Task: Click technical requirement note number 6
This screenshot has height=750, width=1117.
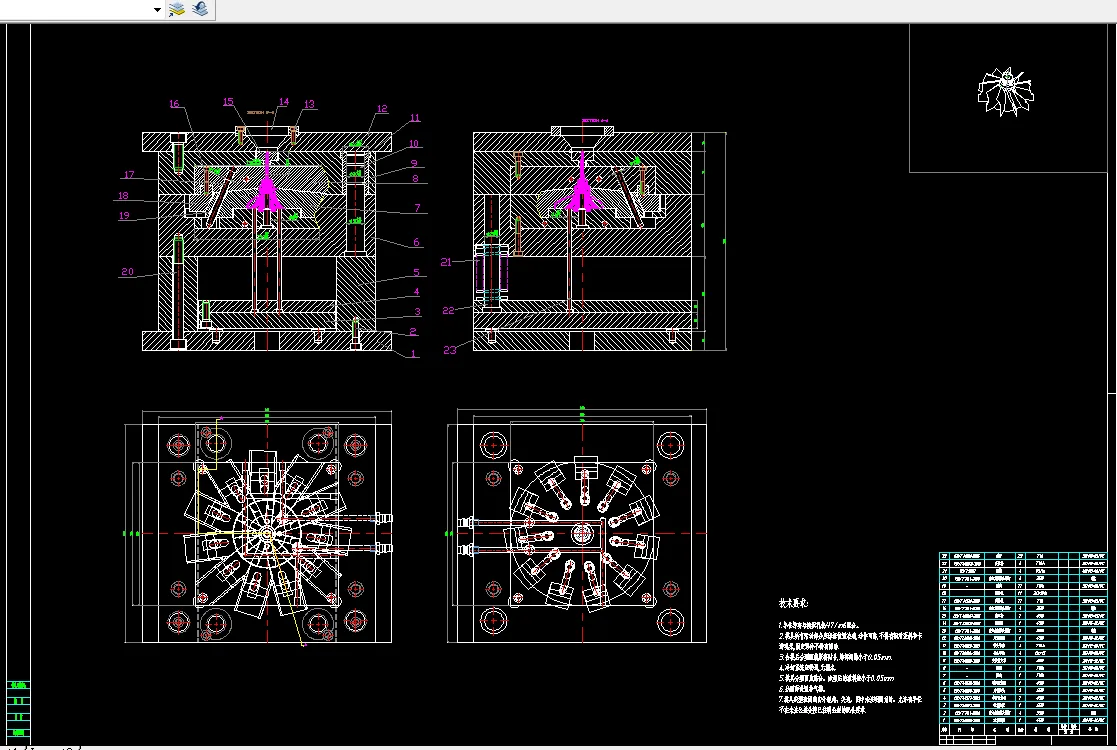Action: coord(801,689)
